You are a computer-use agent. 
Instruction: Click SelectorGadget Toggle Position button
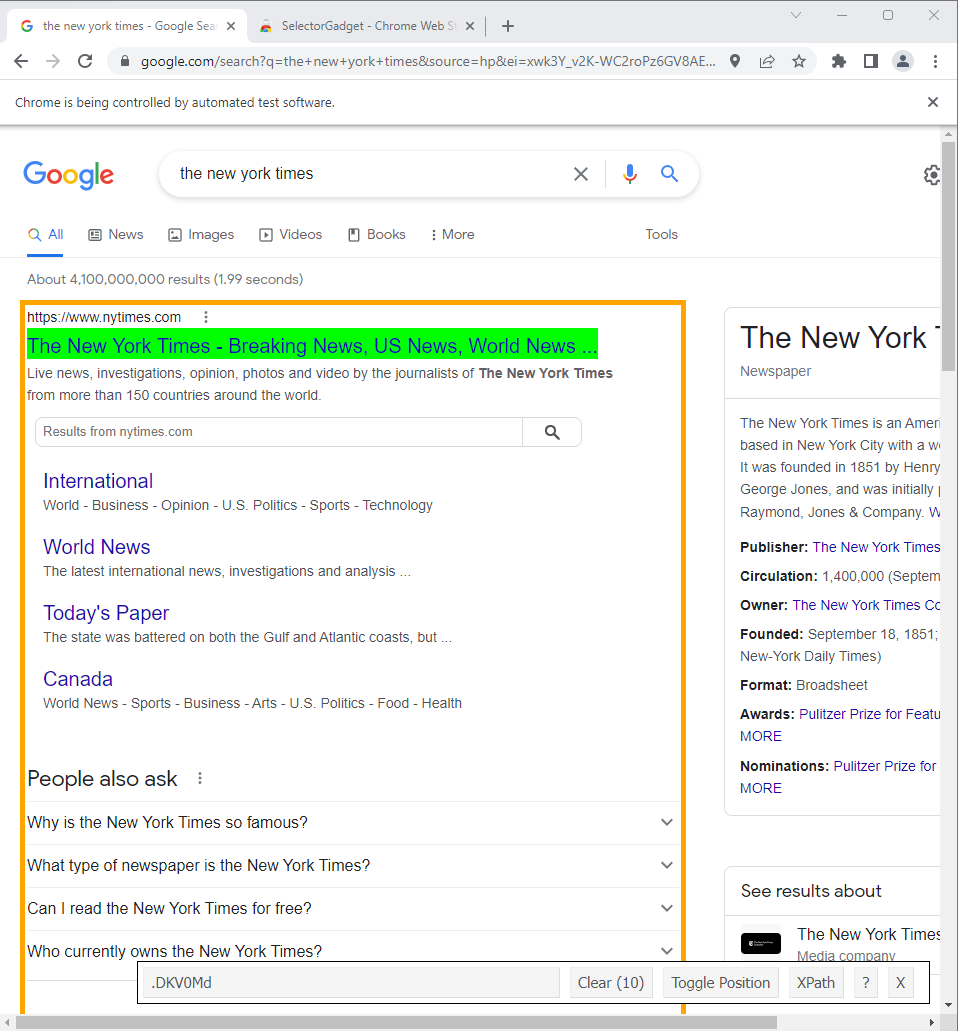coord(721,982)
